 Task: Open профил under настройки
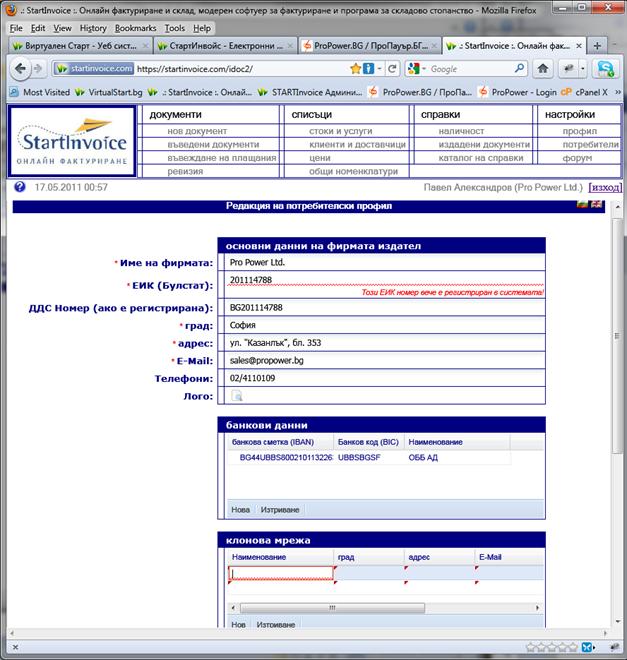[x=579, y=131]
